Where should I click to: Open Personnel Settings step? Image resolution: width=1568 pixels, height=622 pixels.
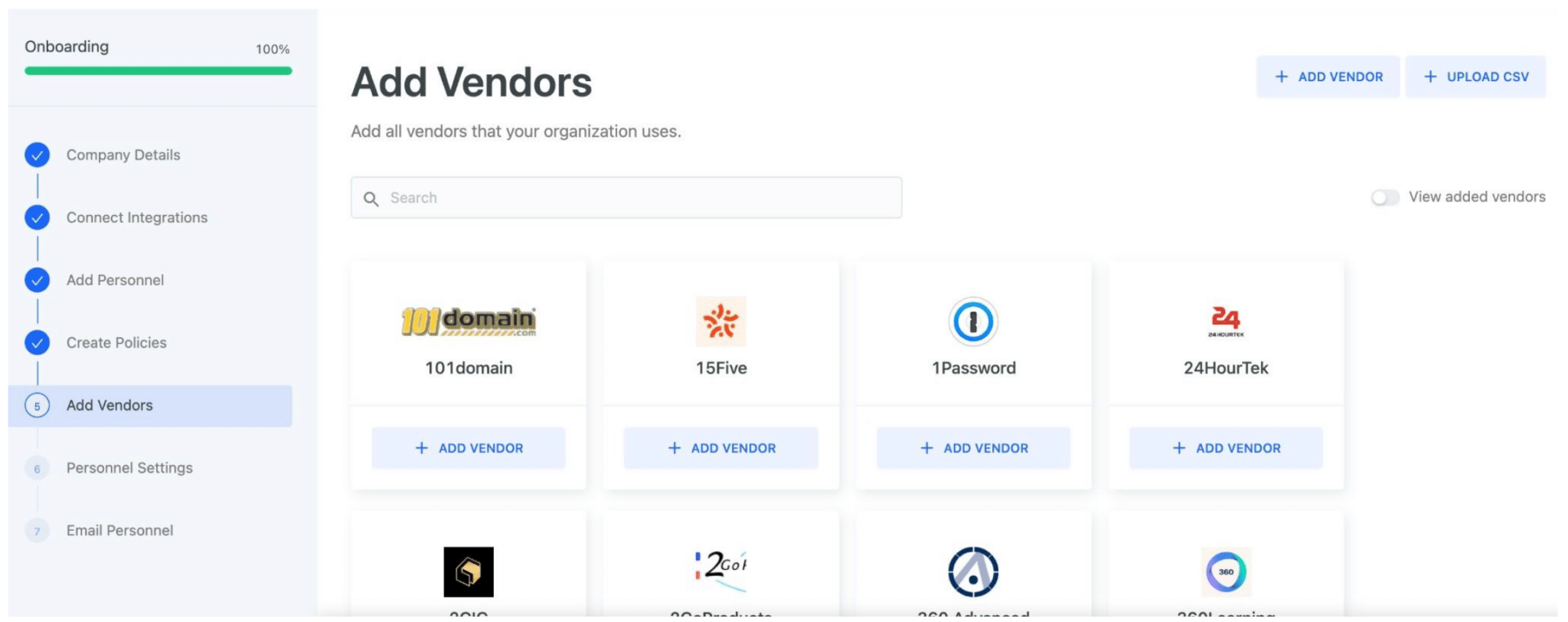pyautogui.click(x=129, y=467)
